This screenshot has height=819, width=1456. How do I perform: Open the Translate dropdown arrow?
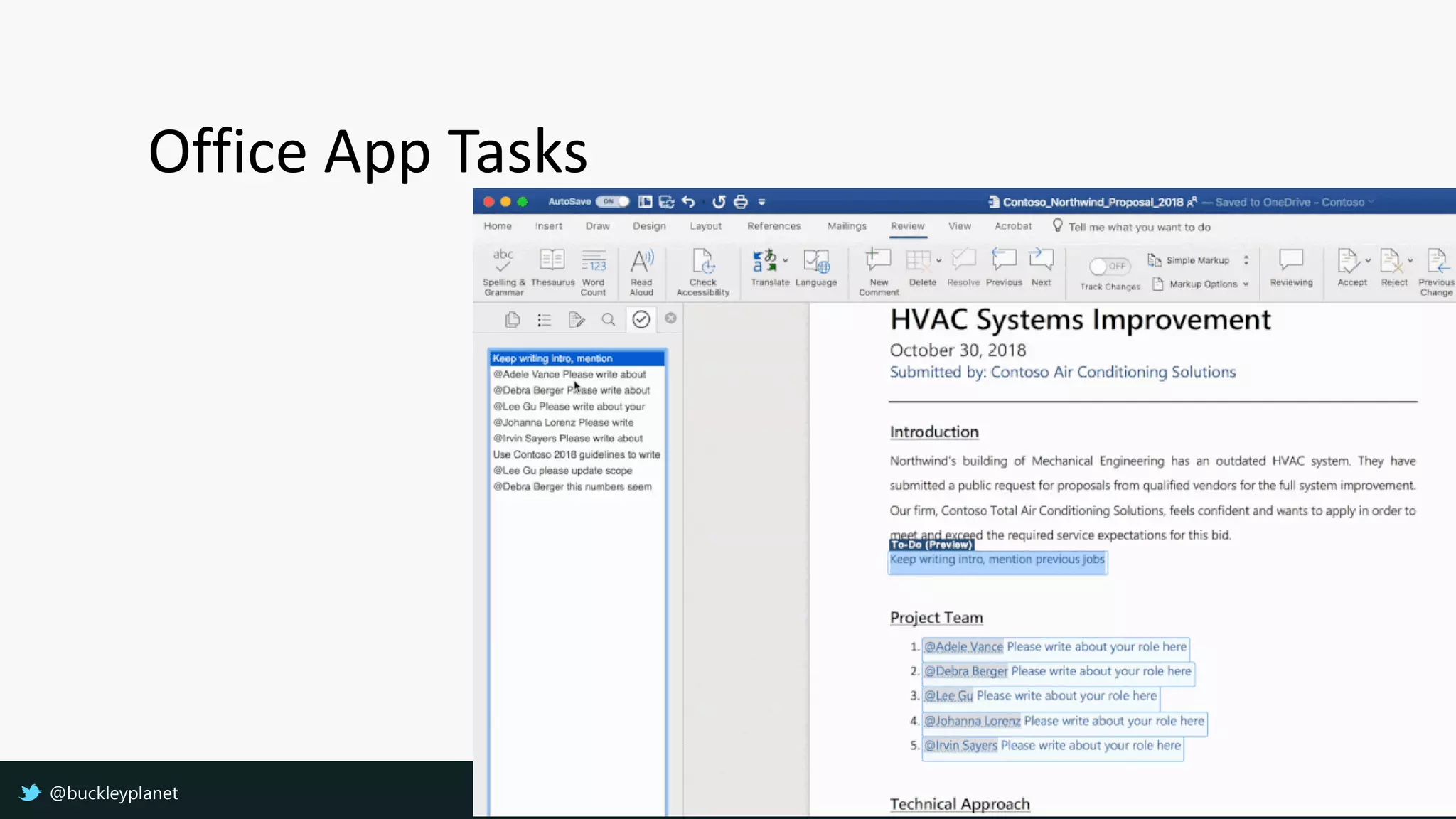pyautogui.click(x=786, y=260)
